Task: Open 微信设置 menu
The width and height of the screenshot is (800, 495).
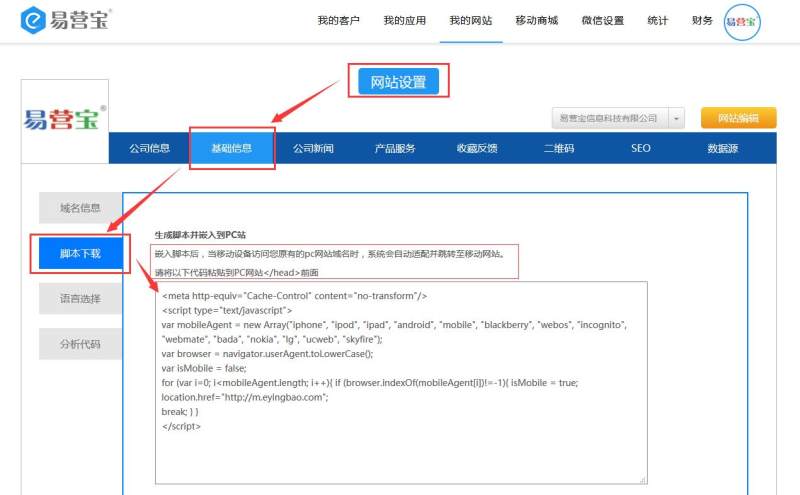Action: 603,20
